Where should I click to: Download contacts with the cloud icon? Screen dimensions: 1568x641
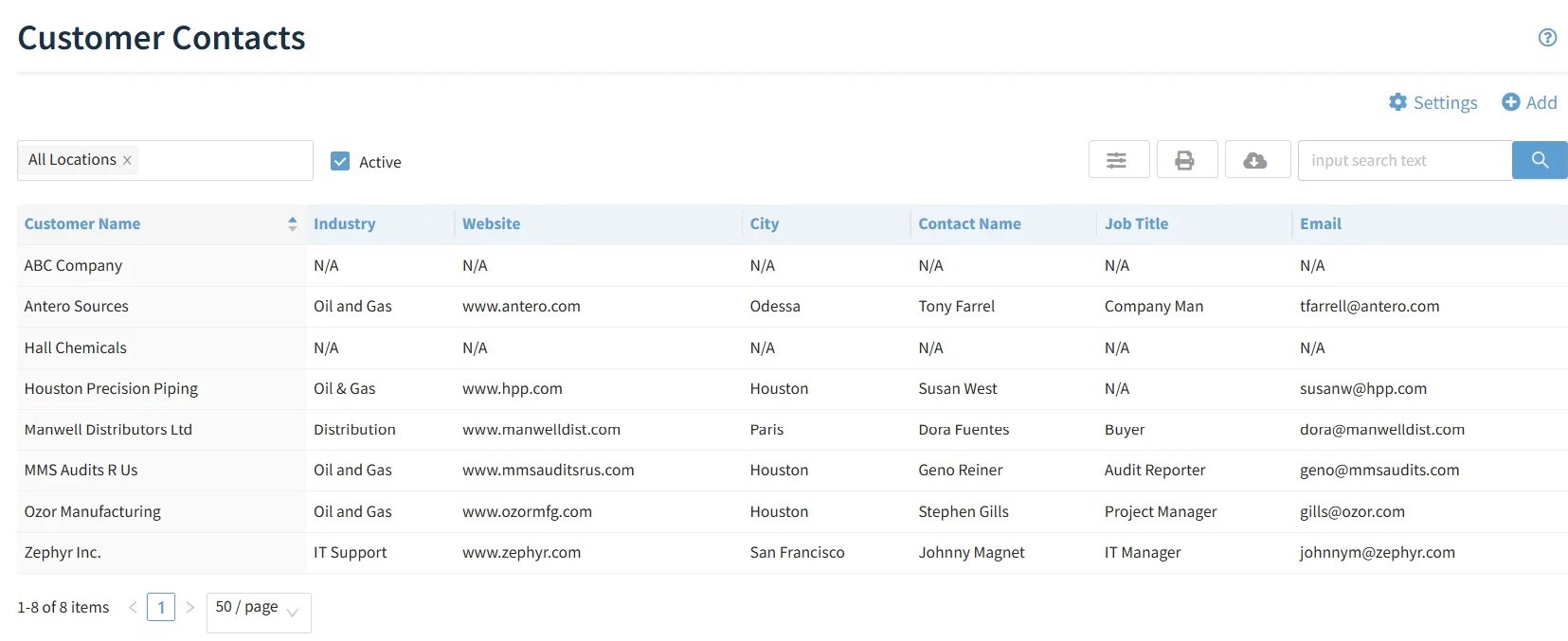(1256, 160)
